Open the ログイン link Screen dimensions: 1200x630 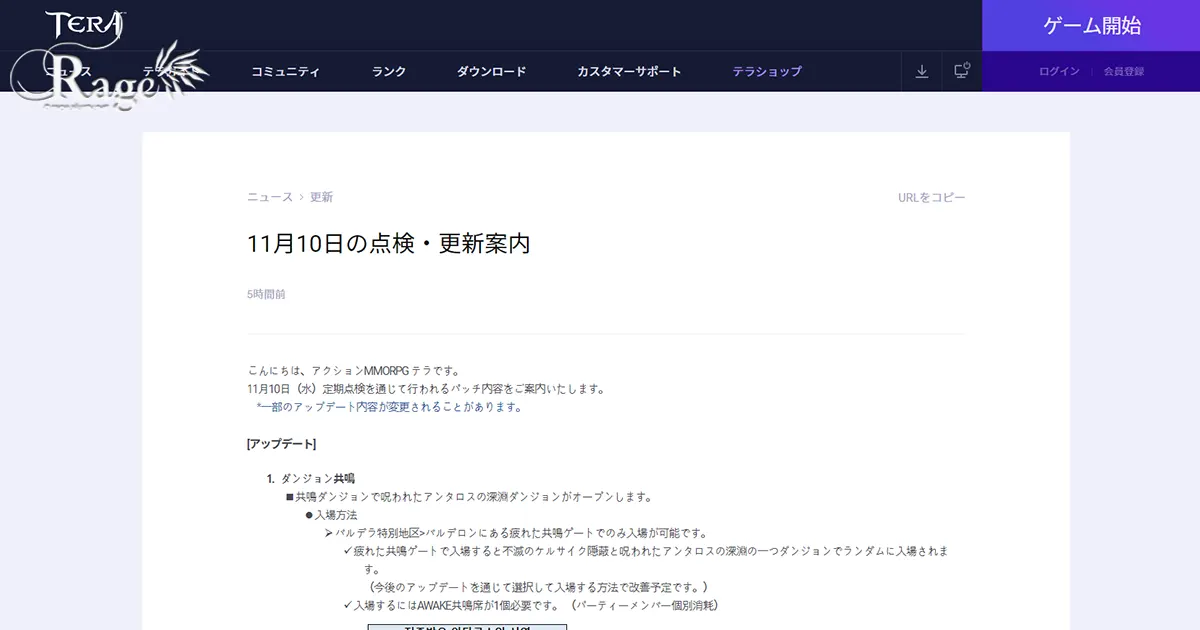pos(1057,71)
